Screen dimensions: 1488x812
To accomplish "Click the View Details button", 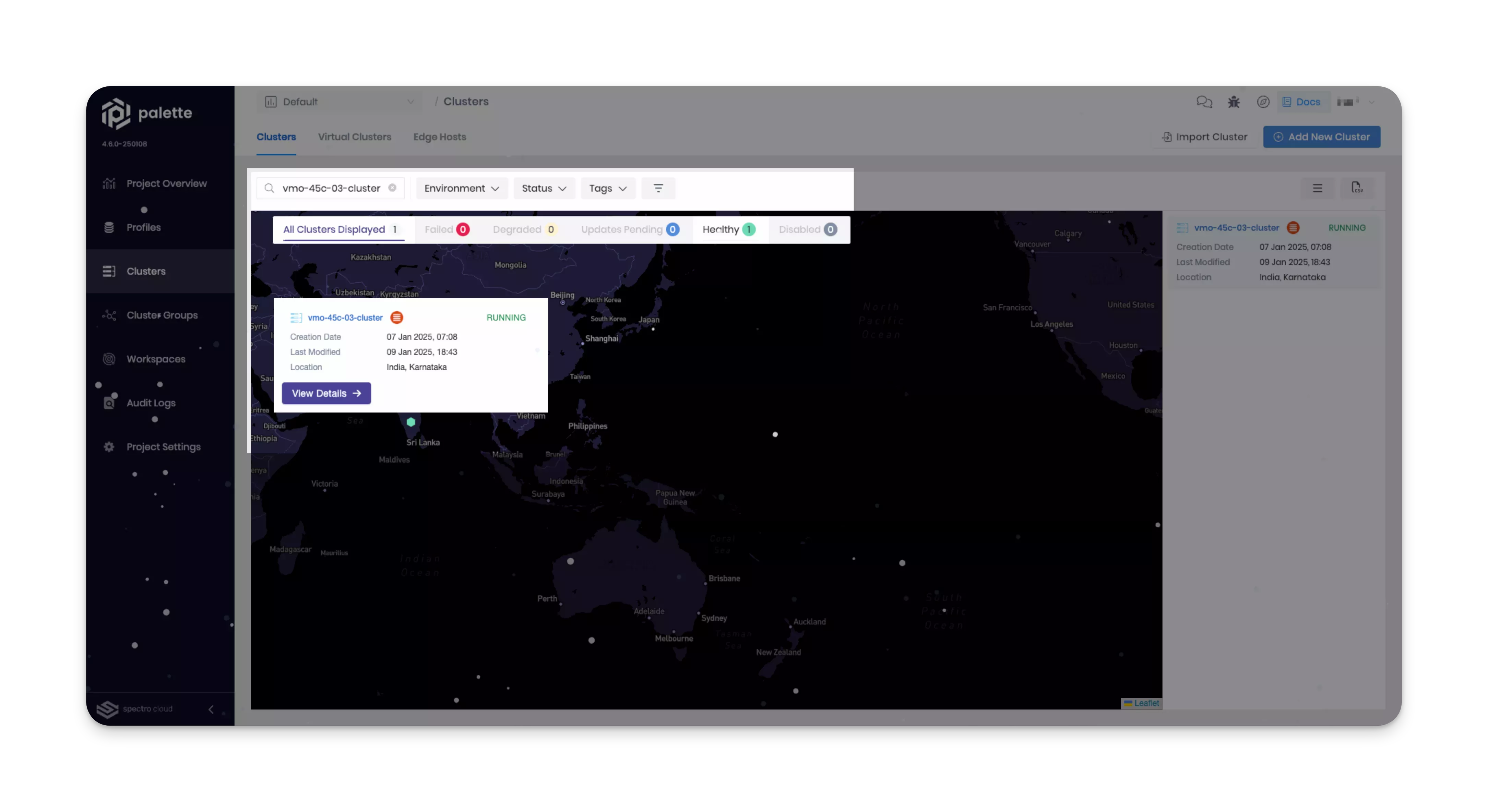I will 326,393.
